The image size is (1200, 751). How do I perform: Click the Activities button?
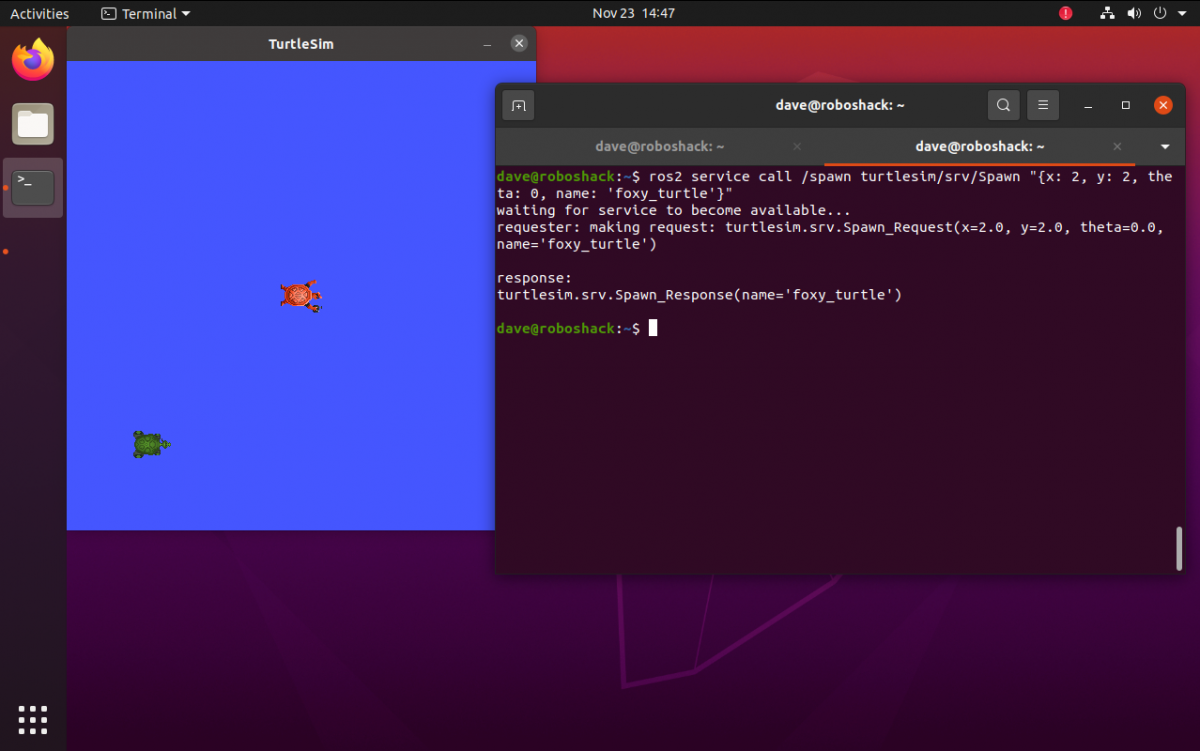[x=40, y=14]
